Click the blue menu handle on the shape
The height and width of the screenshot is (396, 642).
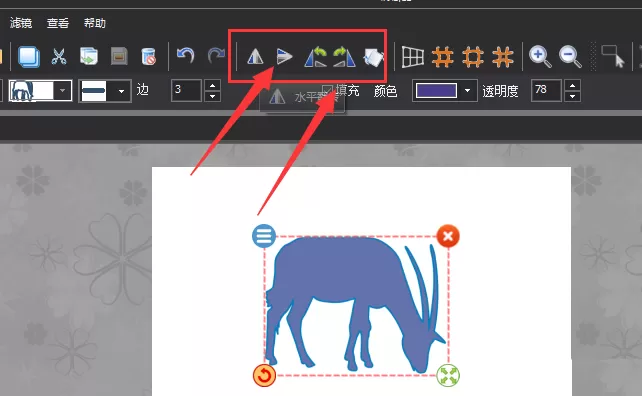point(264,236)
